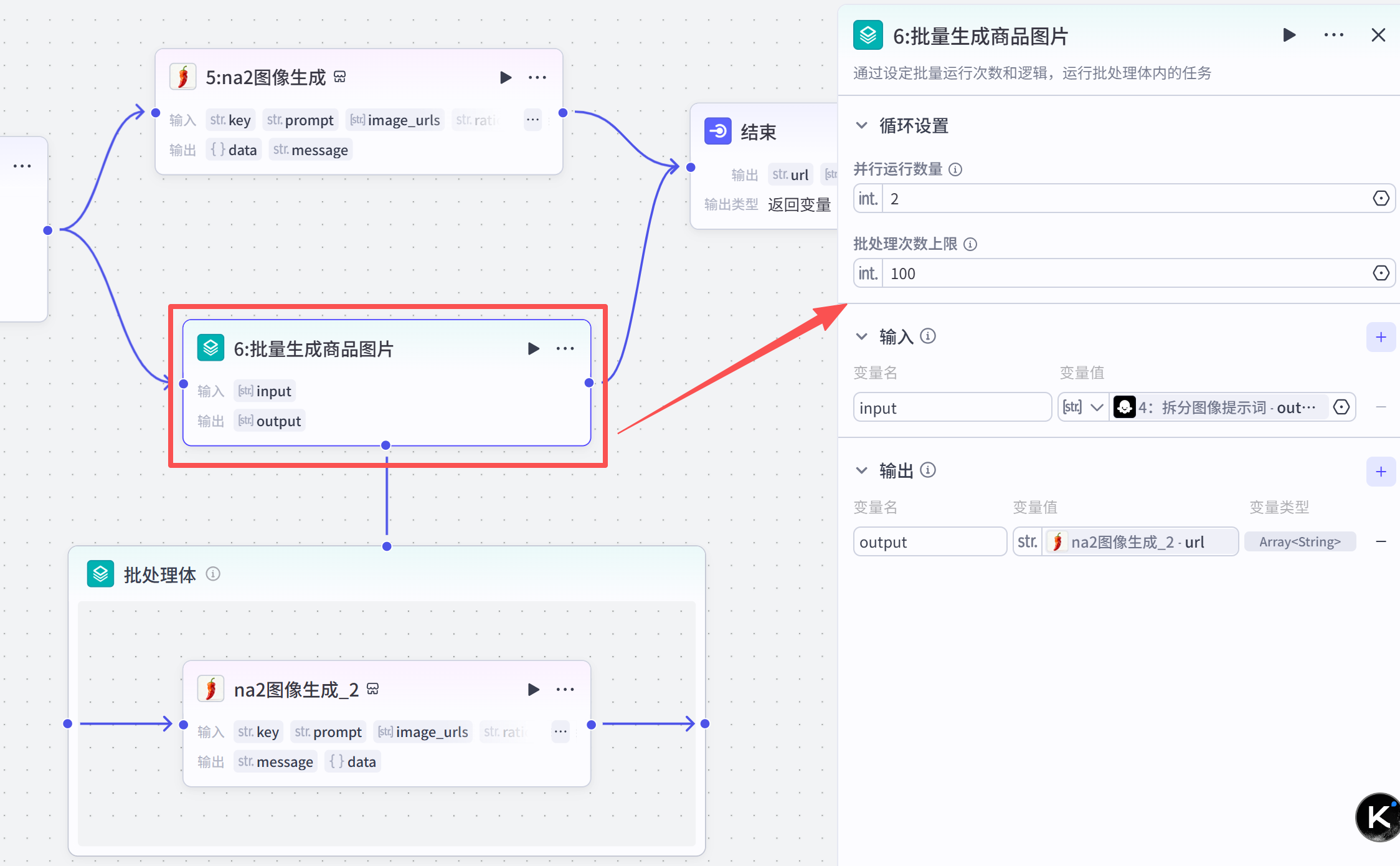Collapse the 输入 section
The width and height of the screenshot is (1400, 866).
click(x=862, y=337)
